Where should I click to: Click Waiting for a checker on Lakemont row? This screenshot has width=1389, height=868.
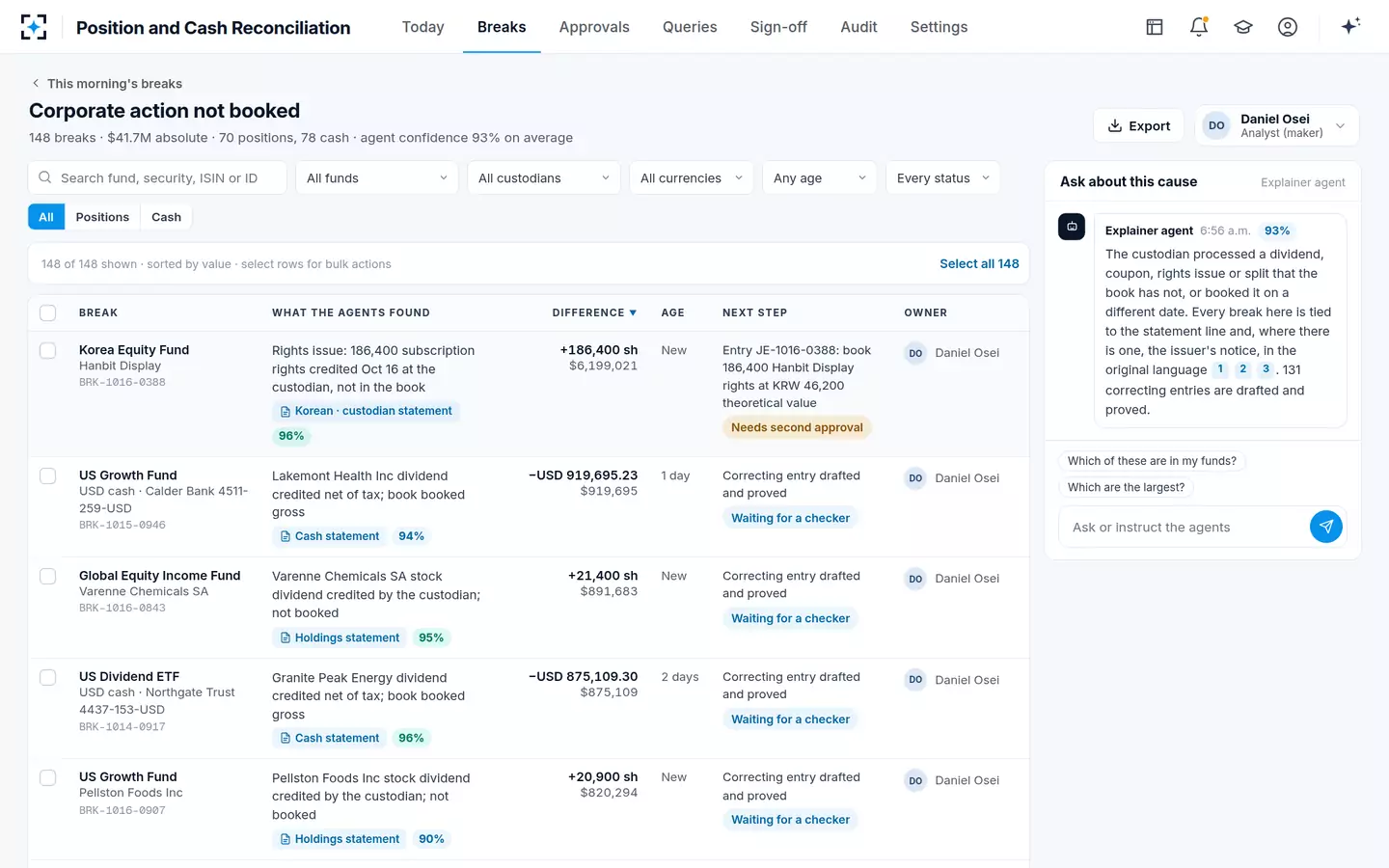click(790, 518)
